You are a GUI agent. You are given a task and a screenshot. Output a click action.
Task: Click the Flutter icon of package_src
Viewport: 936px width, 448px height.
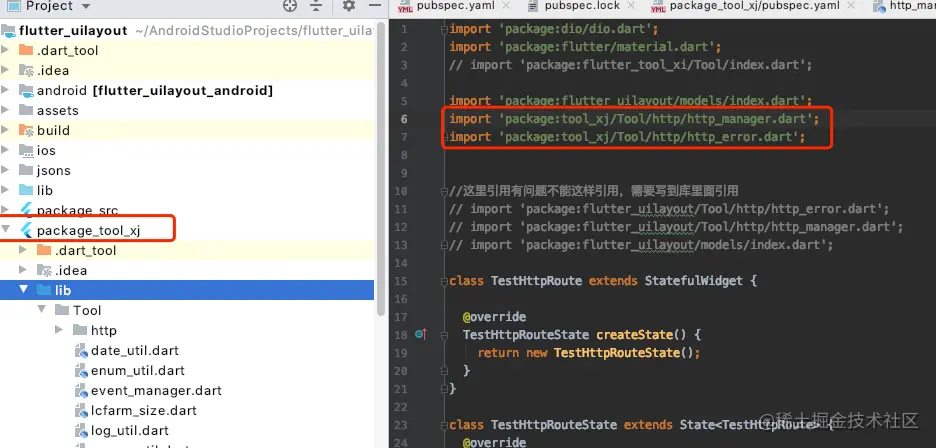click(x=26, y=210)
